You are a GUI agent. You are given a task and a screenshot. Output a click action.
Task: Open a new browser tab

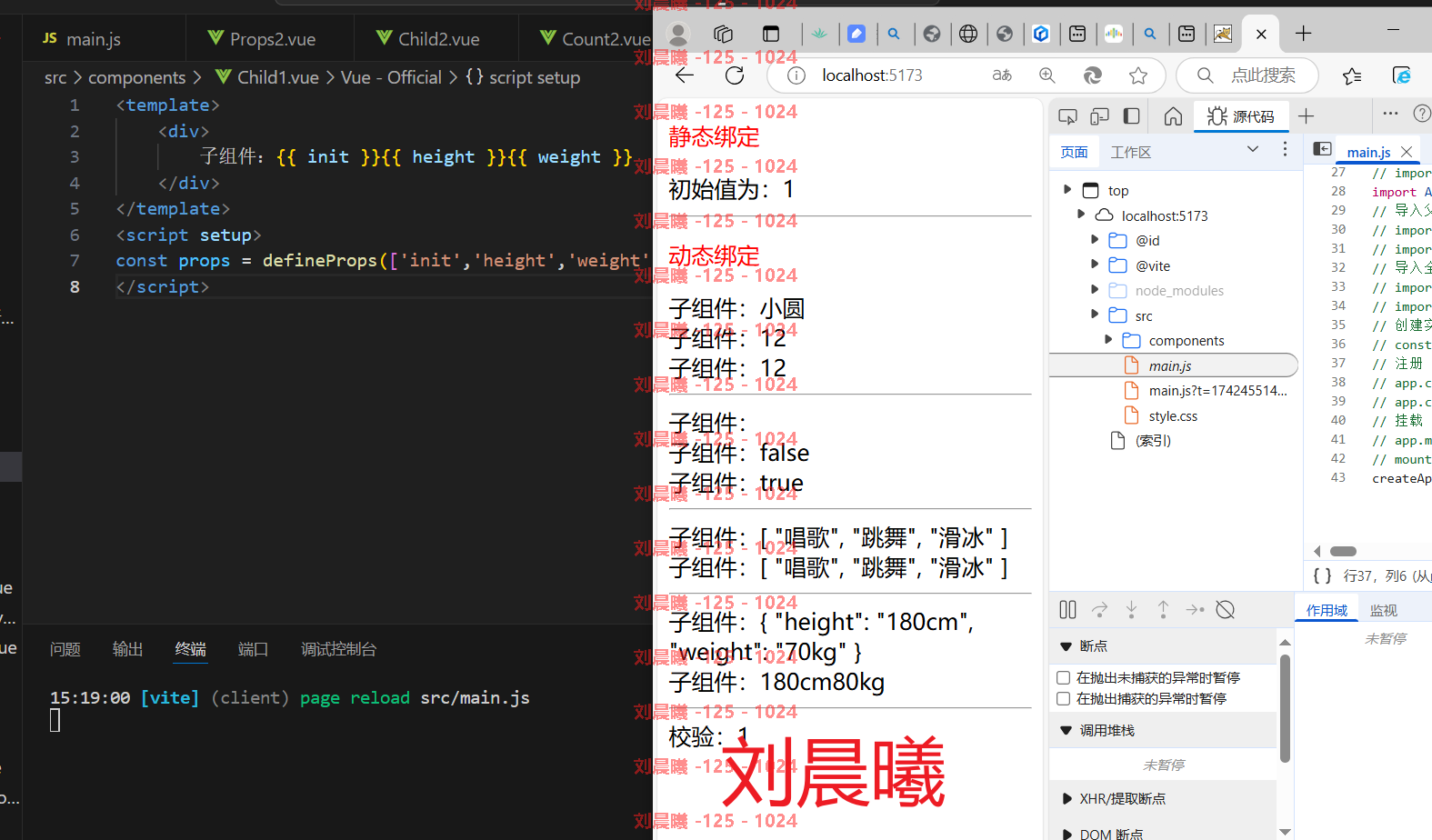1303,34
